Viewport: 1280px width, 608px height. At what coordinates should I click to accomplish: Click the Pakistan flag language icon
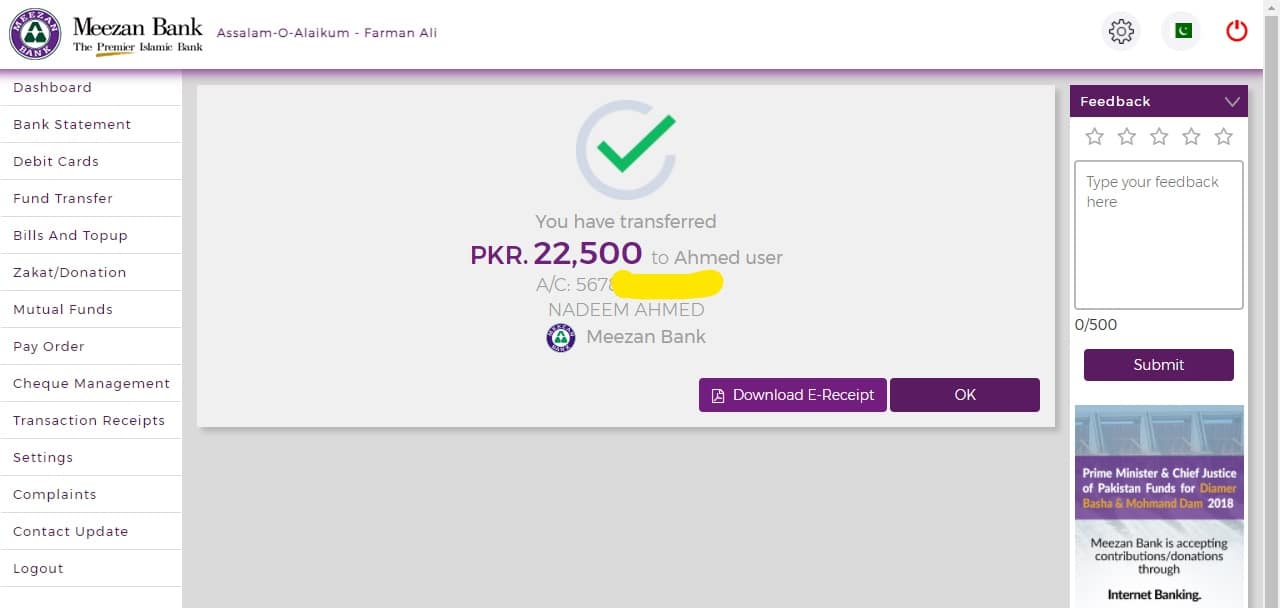tap(1182, 31)
